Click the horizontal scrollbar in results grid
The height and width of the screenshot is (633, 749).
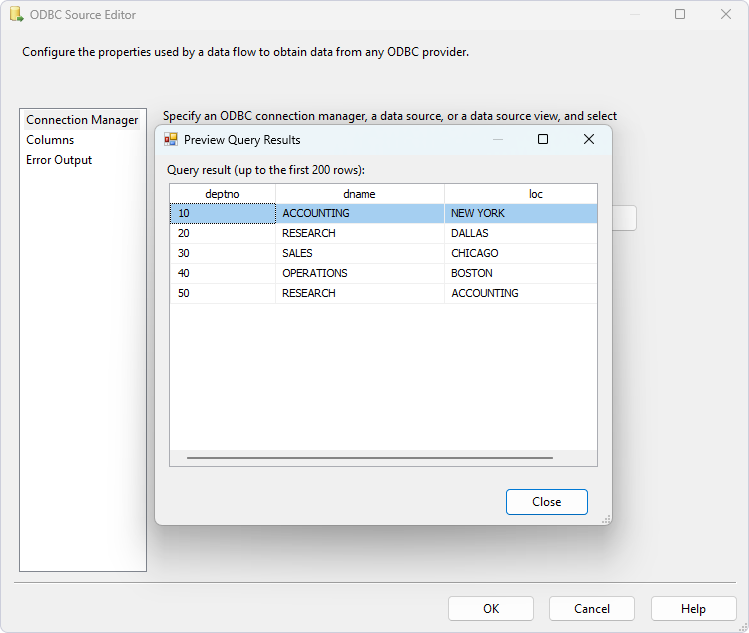(369, 458)
